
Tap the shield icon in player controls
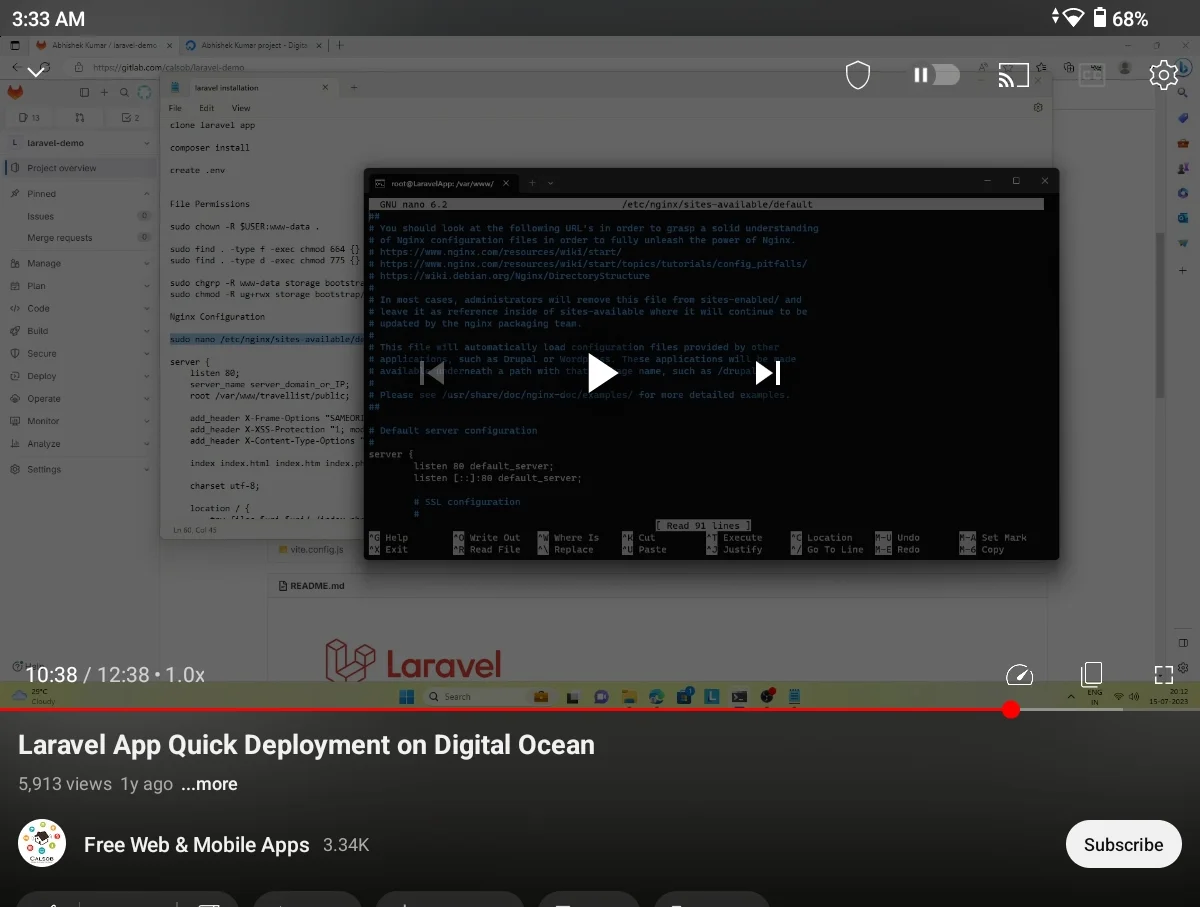pos(858,75)
